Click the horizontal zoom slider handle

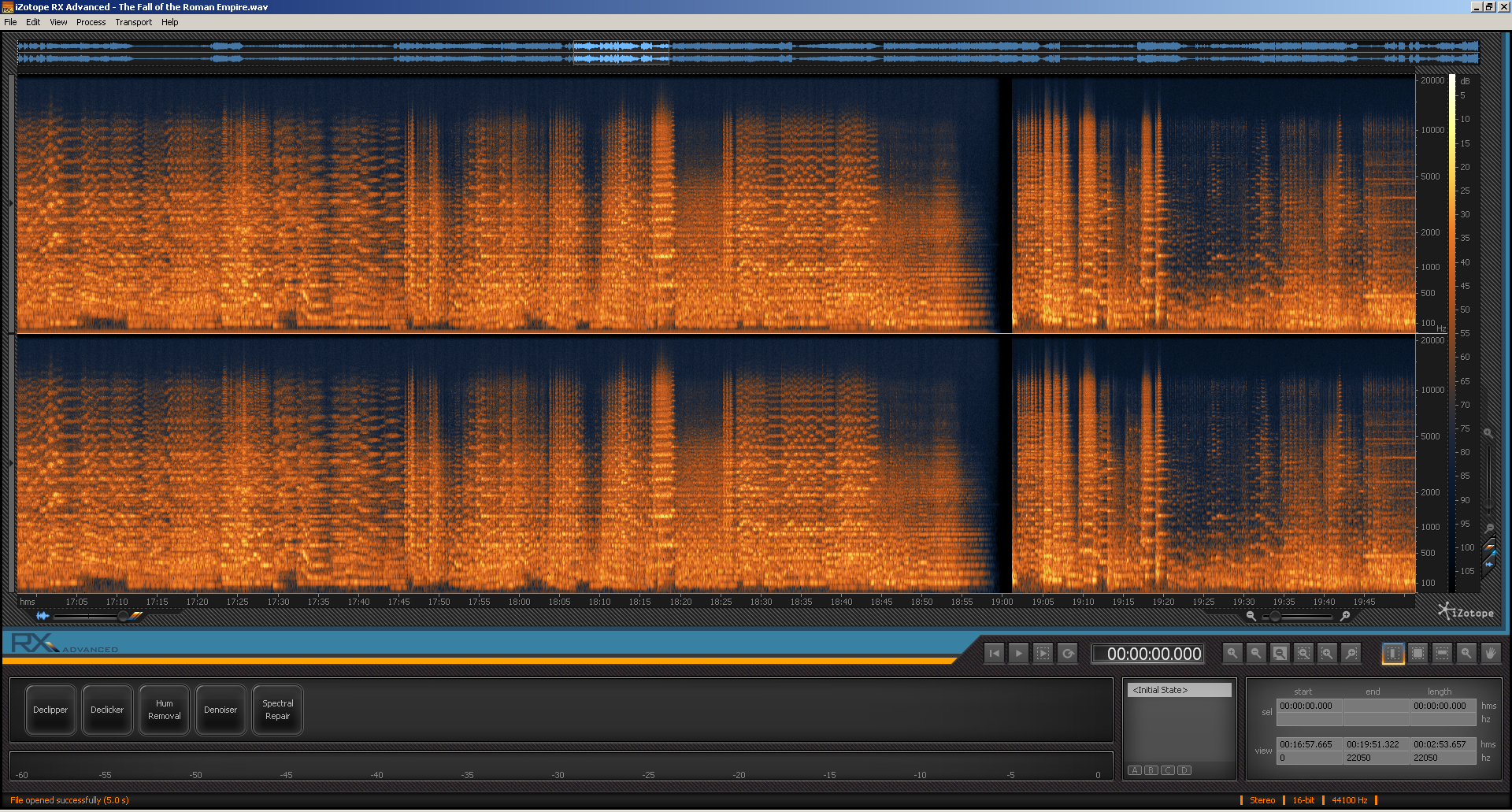pyautogui.click(x=1275, y=616)
